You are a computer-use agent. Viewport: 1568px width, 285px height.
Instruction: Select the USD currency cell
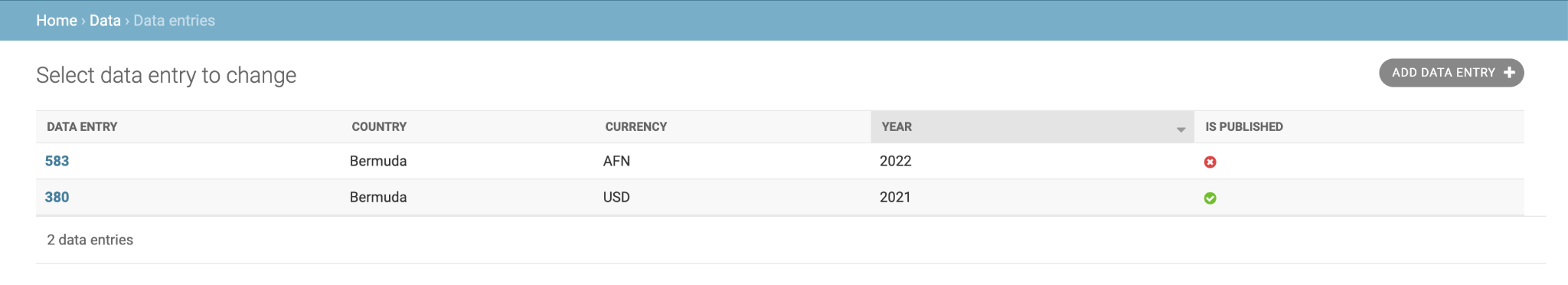[x=616, y=197]
